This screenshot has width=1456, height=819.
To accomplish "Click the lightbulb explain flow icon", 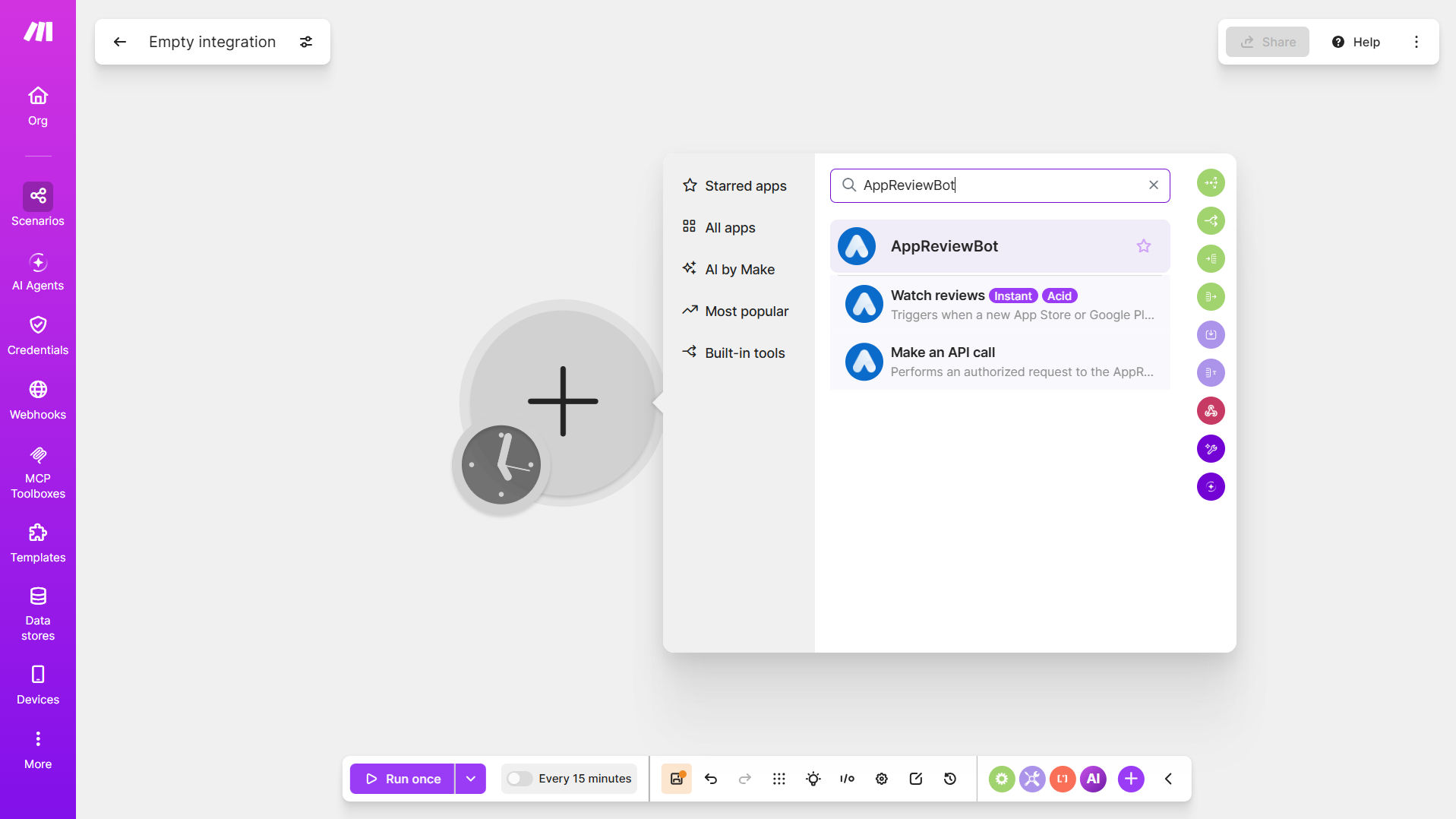I will point(813,779).
